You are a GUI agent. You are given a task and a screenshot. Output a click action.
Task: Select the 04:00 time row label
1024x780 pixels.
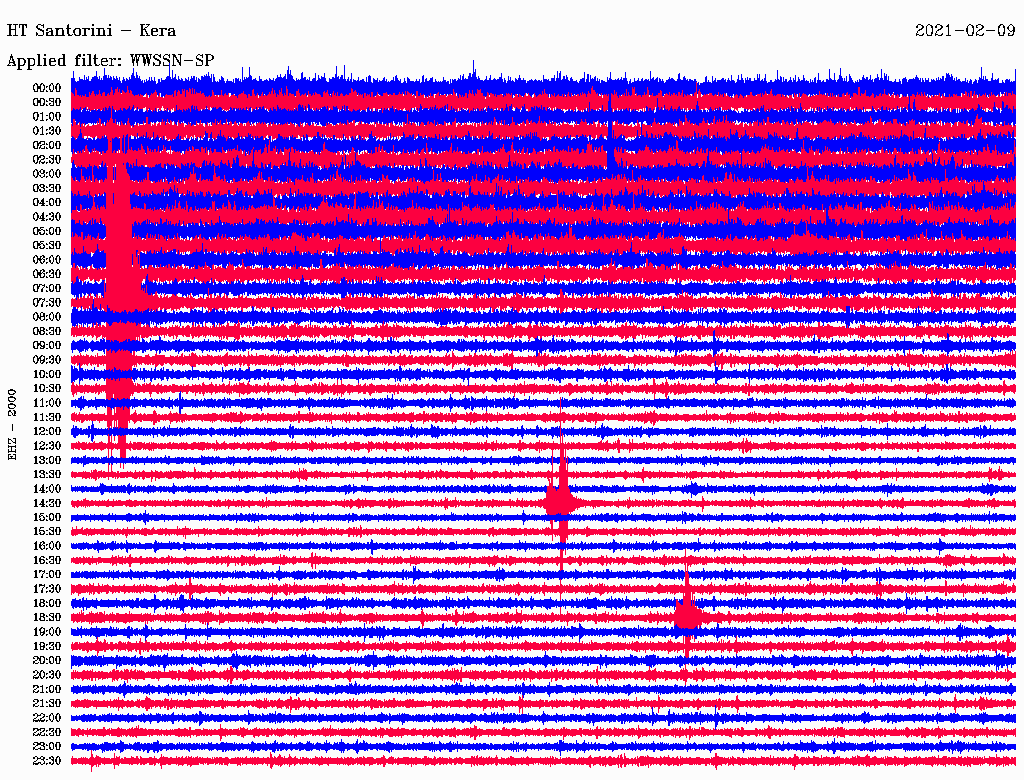pyautogui.click(x=47, y=203)
